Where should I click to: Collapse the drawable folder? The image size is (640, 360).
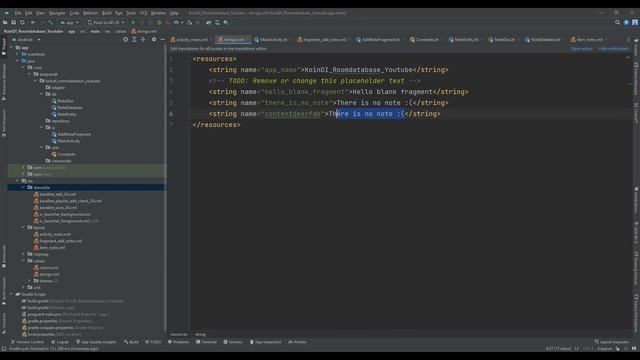(x=24, y=187)
